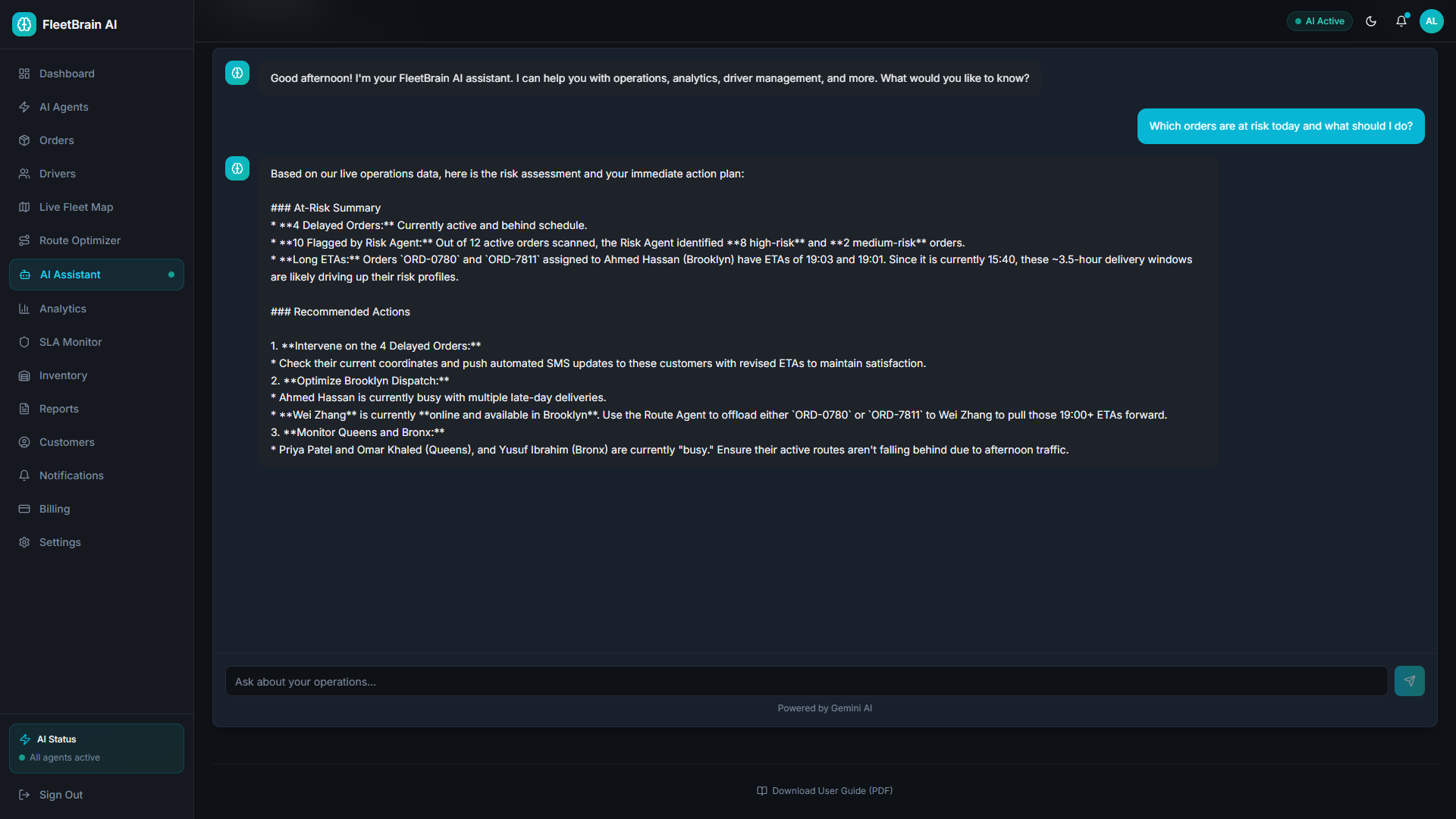Viewport: 1456px width, 819px height.
Task: Open the Route Optimizer page
Action: pyautogui.click(x=96, y=240)
